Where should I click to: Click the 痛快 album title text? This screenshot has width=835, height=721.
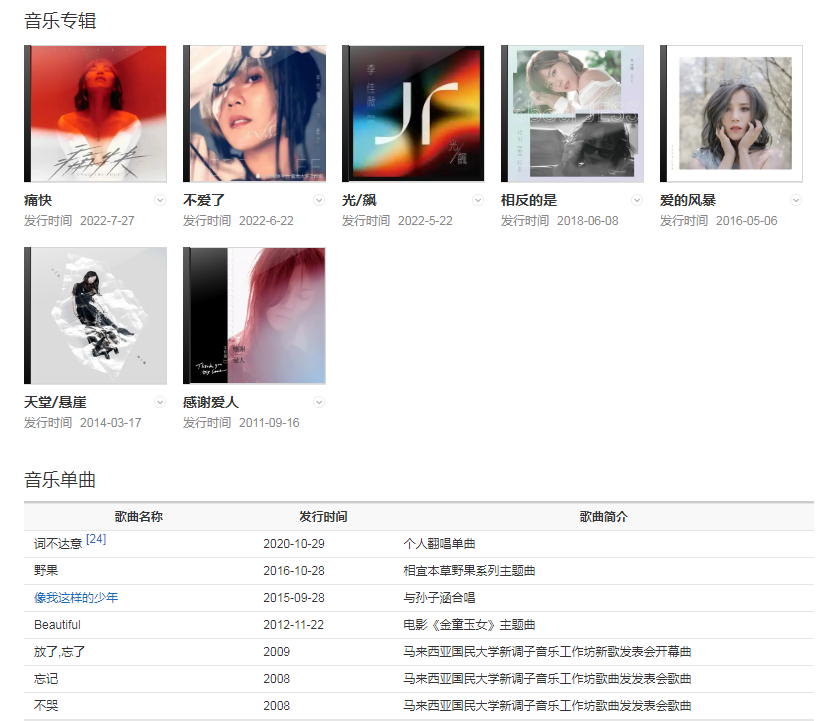click(38, 200)
